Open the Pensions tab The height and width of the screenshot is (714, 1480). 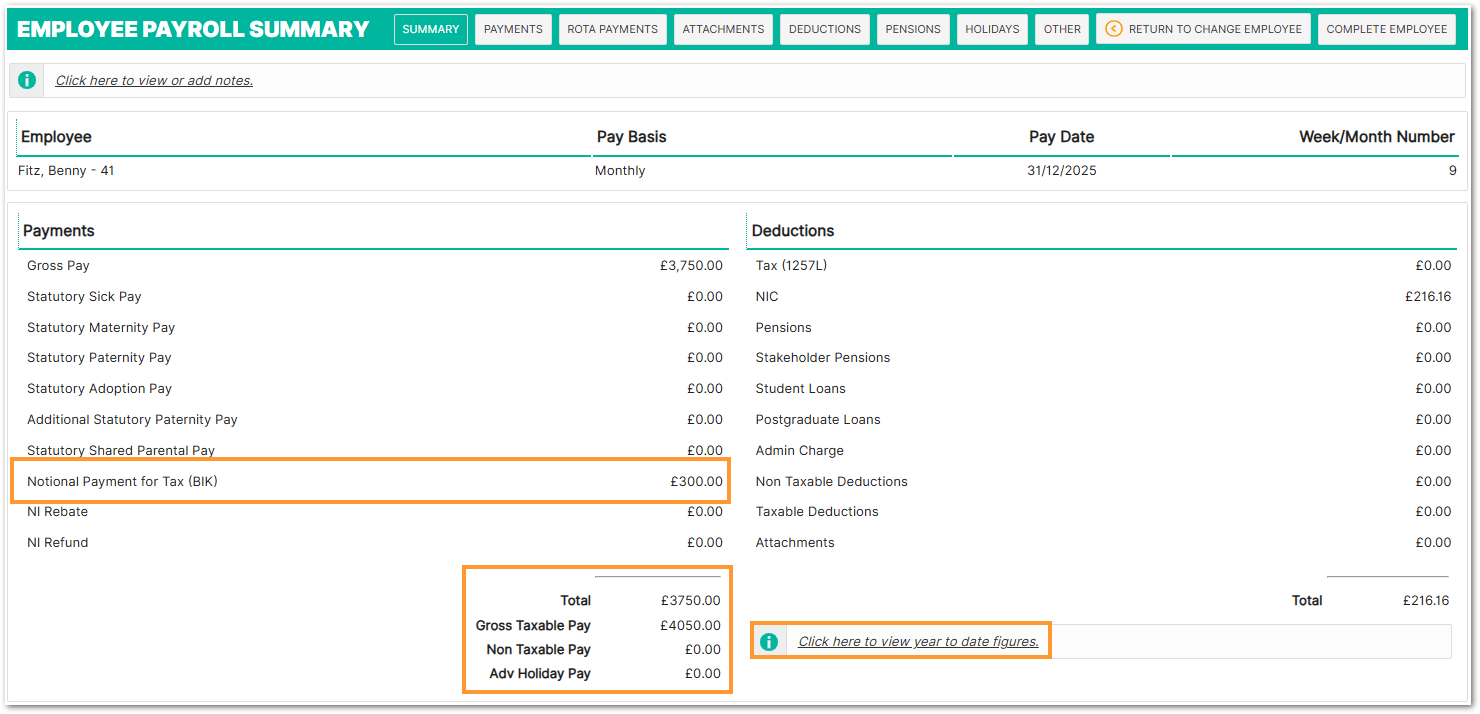tap(913, 29)
